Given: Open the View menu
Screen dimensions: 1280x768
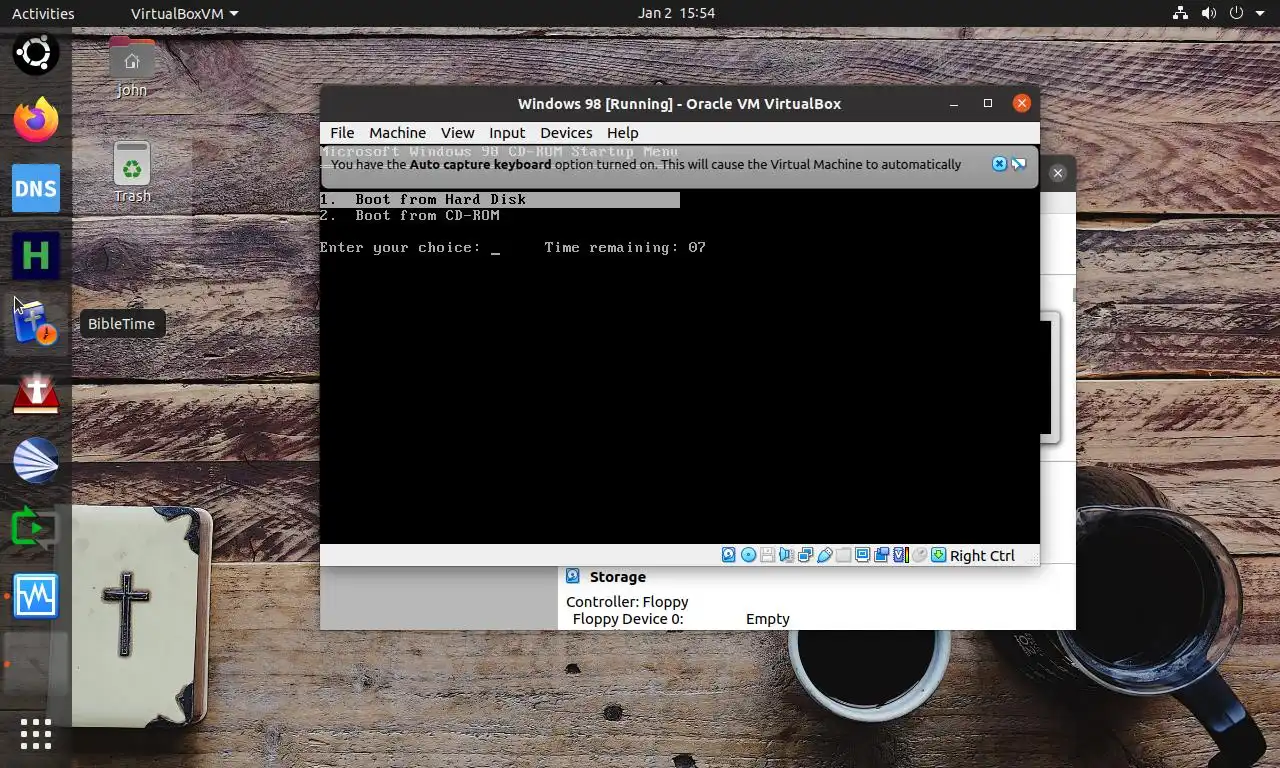Looking at the screenshot, I should pos(457,133).
